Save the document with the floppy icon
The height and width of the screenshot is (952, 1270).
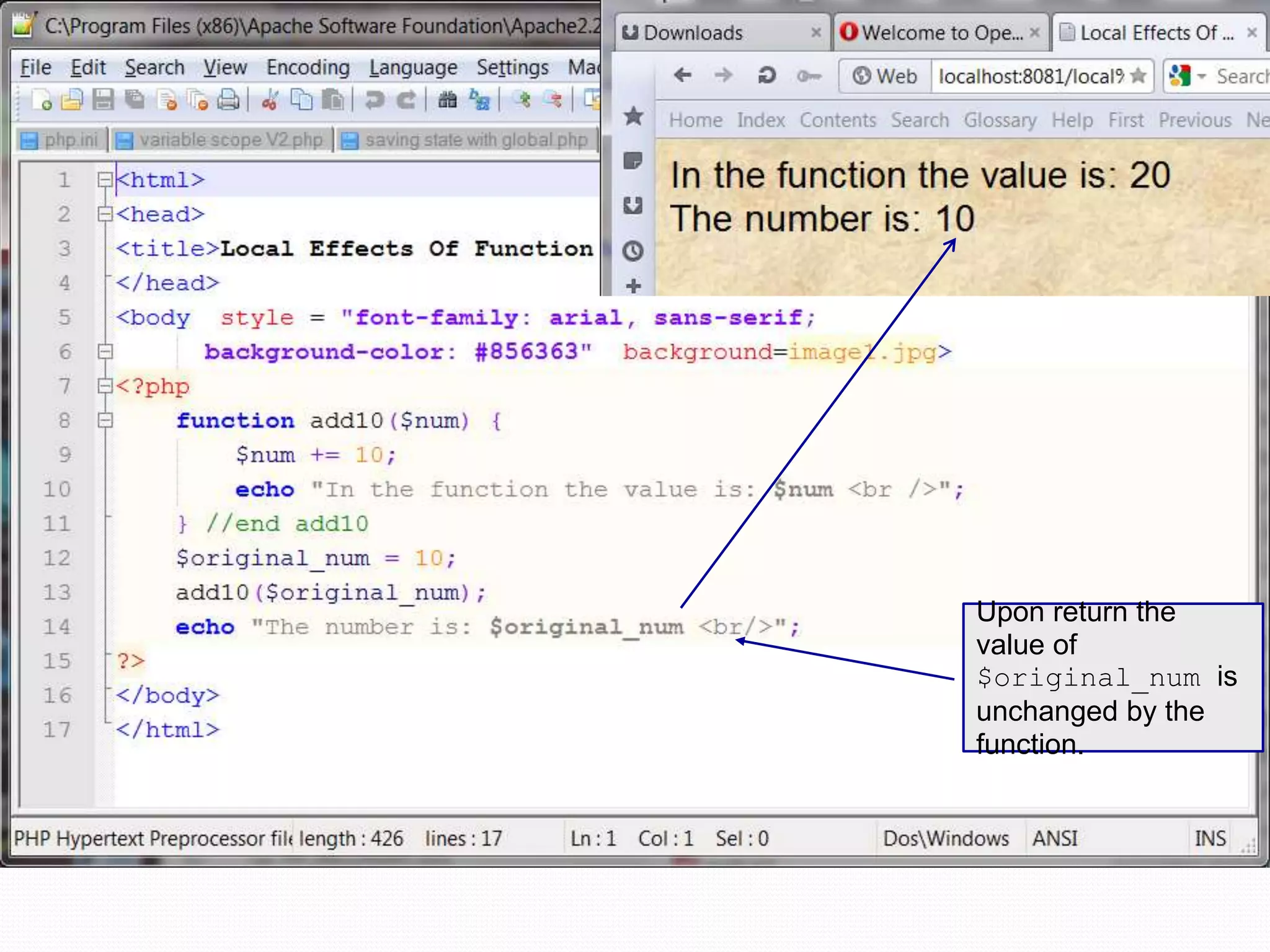103,100
